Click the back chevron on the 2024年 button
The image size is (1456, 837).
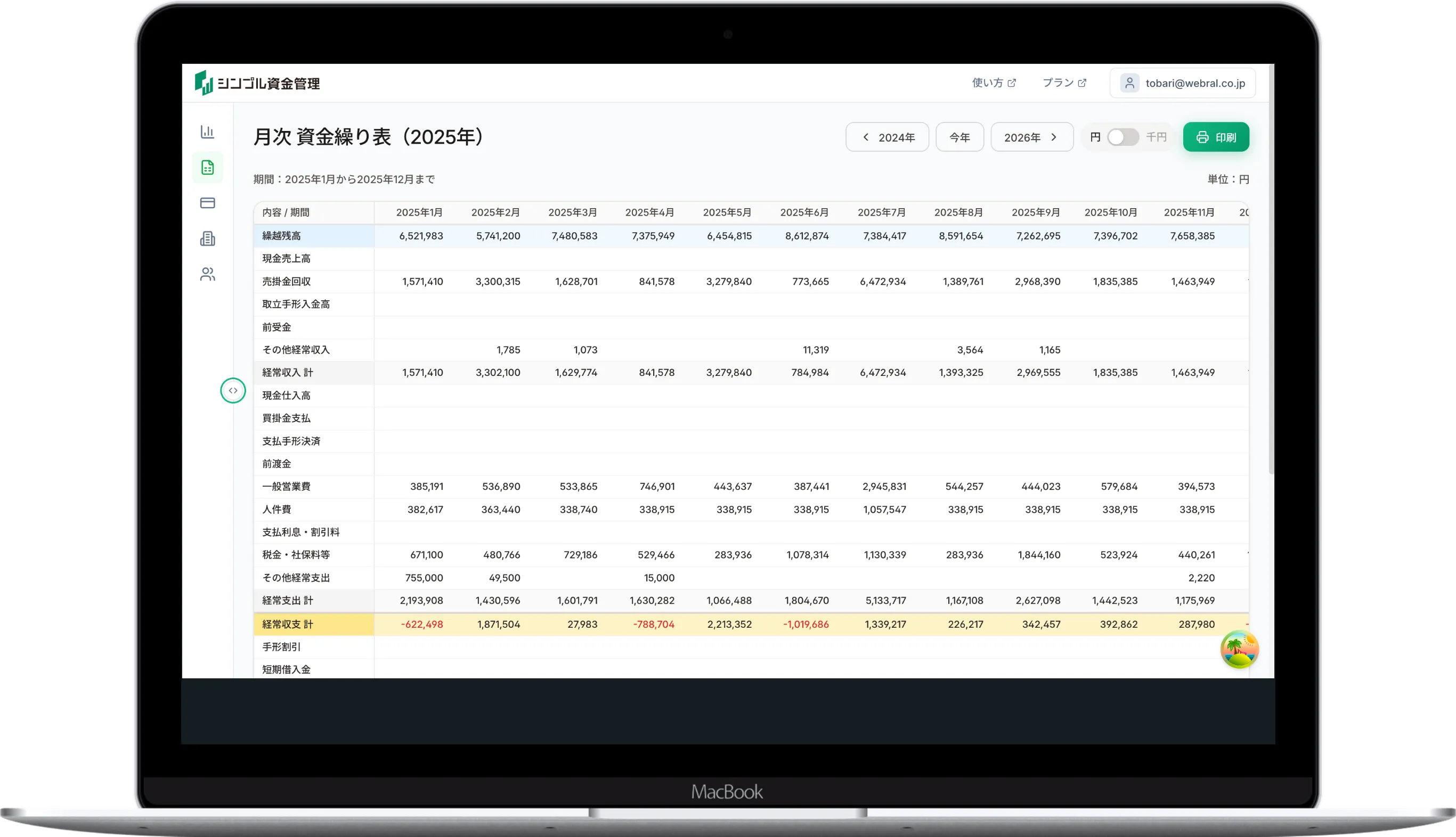[865, 137]
